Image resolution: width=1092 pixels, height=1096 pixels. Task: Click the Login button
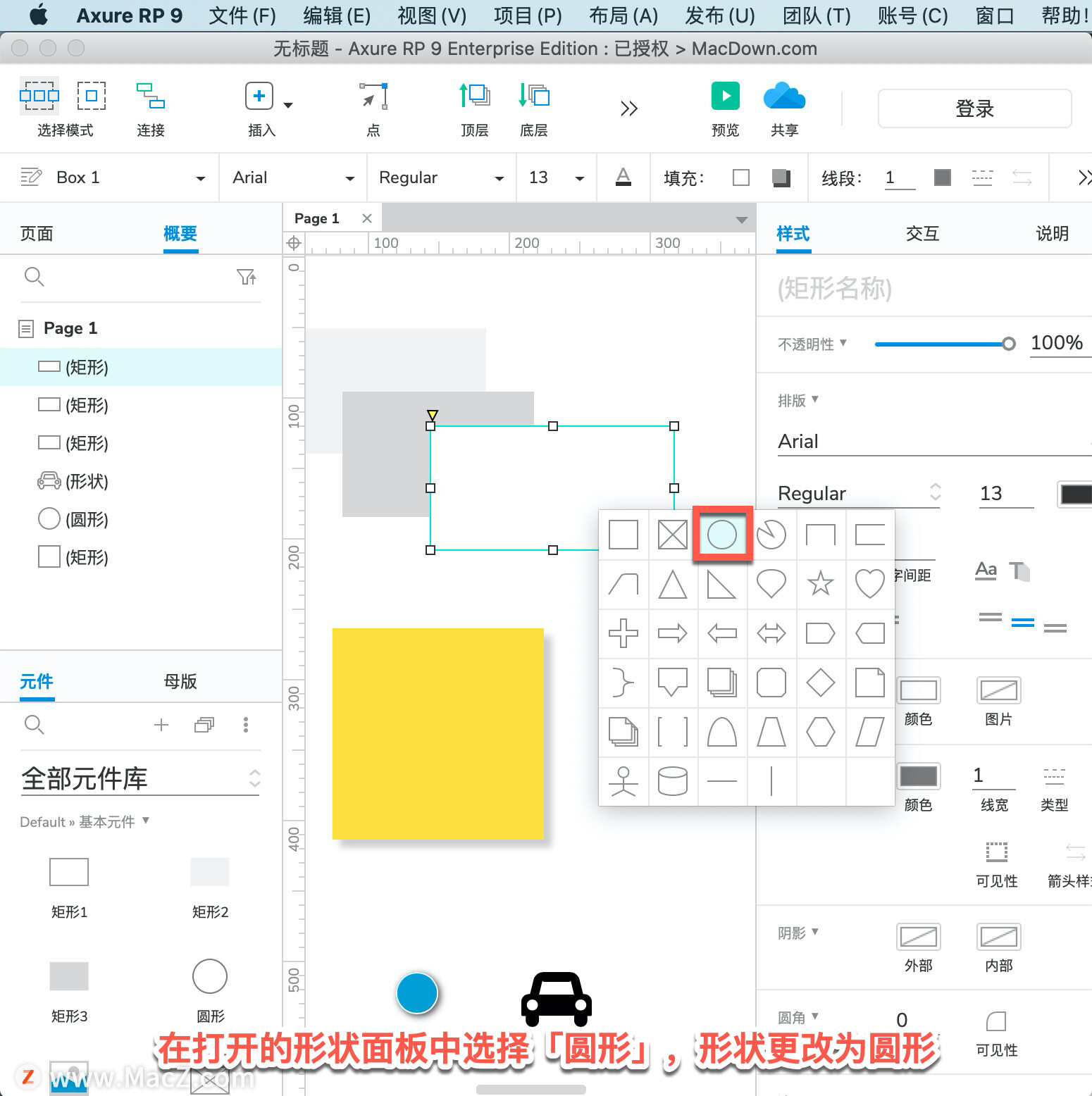pos(974,108)
